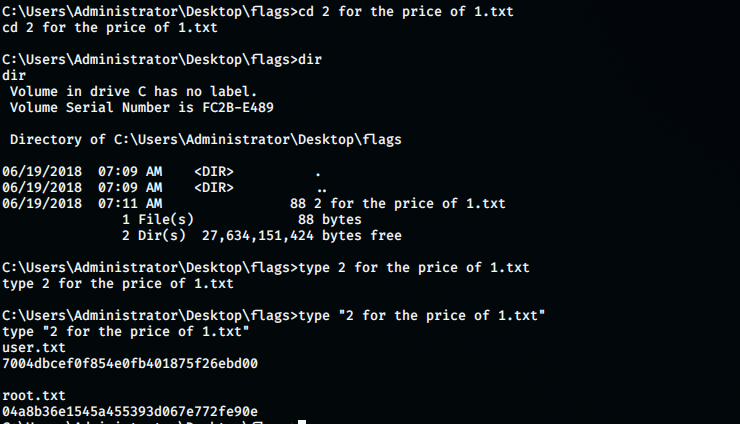
Task: Click 'Volume in drive C has no label' line
Action: coord(134,92)
